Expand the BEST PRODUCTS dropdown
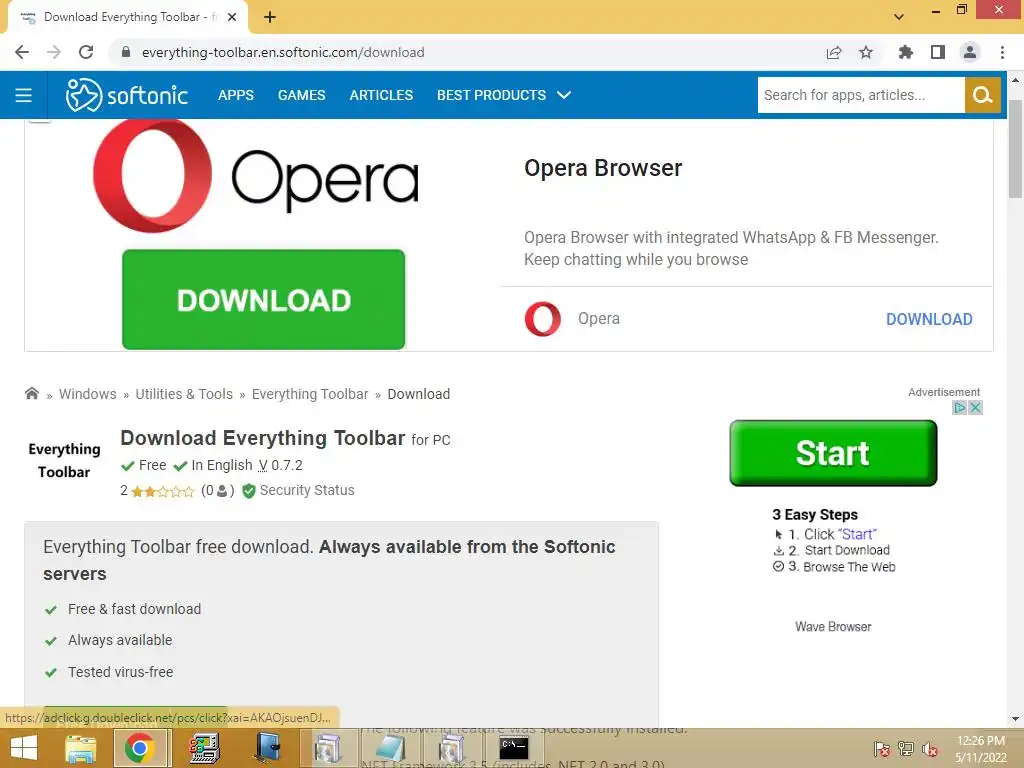This screenshot has height=768, width=1024. click(x=504, y=95)
